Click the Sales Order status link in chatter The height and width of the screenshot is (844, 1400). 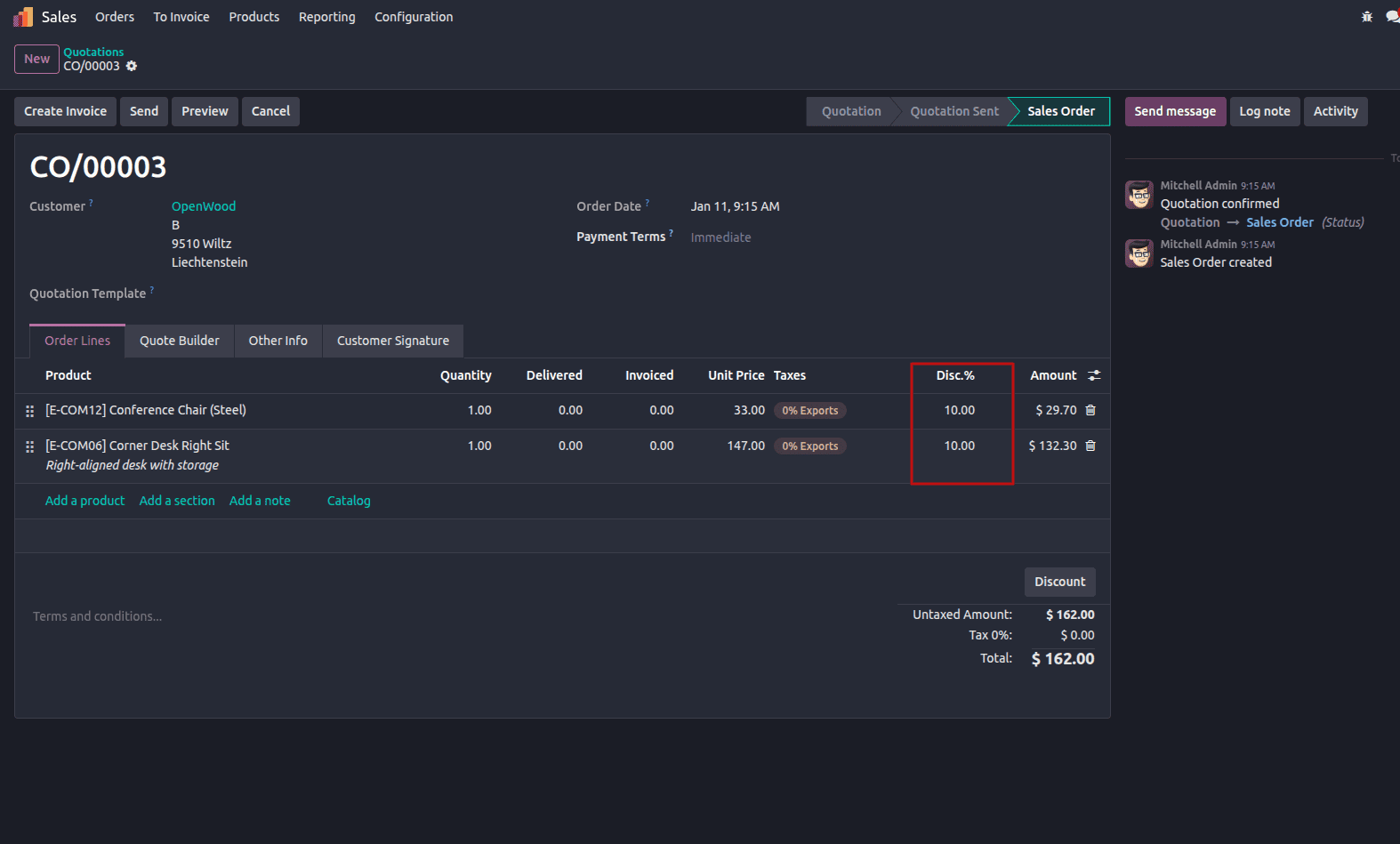click(1280, 222)
